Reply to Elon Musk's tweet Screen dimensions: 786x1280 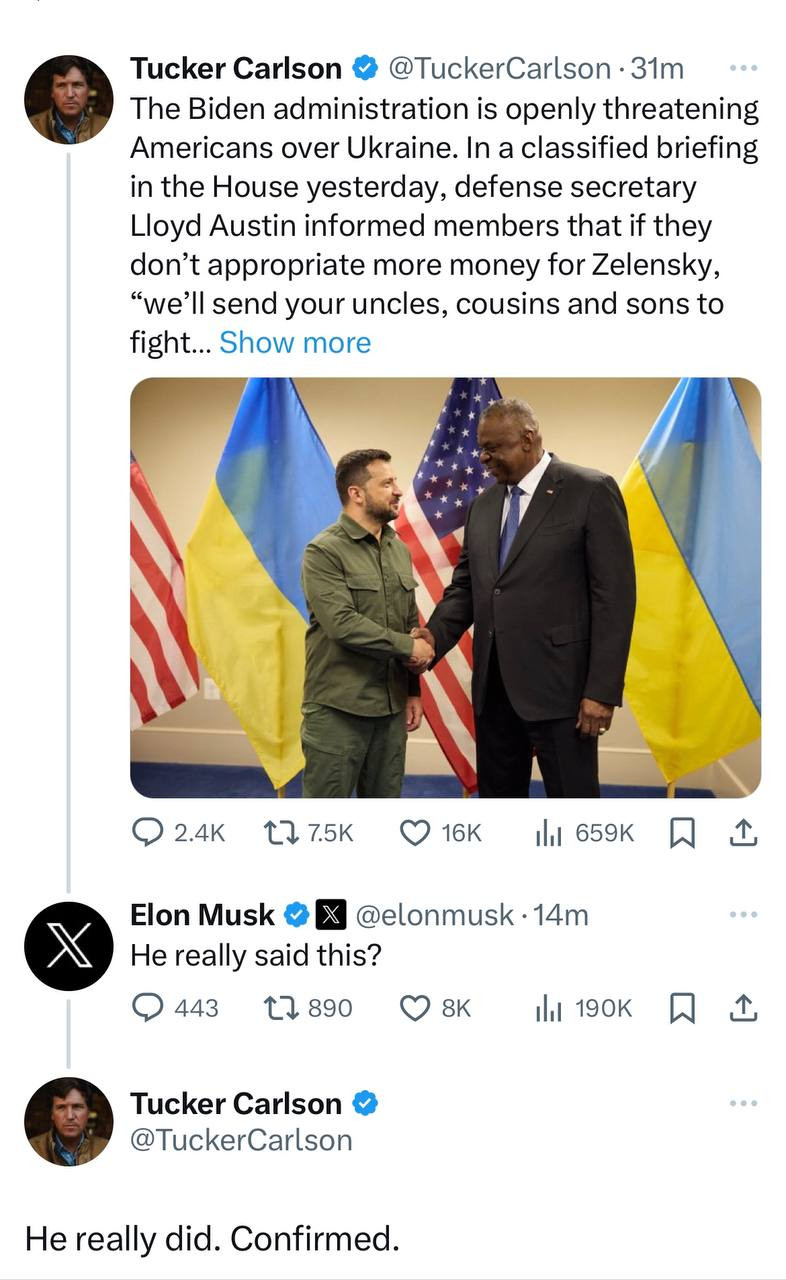(149, 1008)
